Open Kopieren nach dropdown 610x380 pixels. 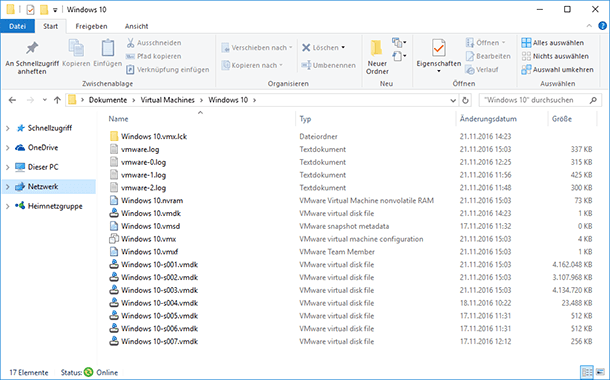point(252,65)
